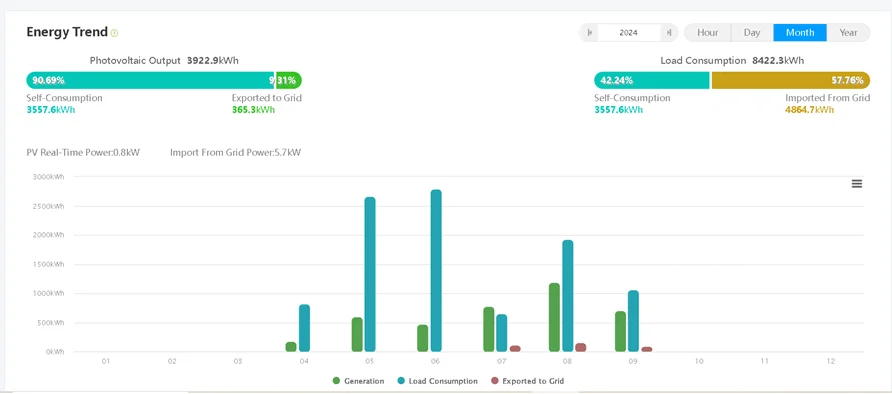Switch to the Day view

(751, 32)
